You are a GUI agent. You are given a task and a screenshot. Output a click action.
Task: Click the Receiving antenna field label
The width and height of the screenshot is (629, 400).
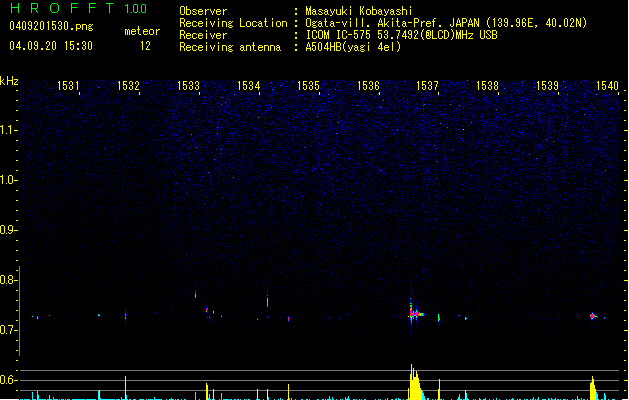[x=230, y=47]
